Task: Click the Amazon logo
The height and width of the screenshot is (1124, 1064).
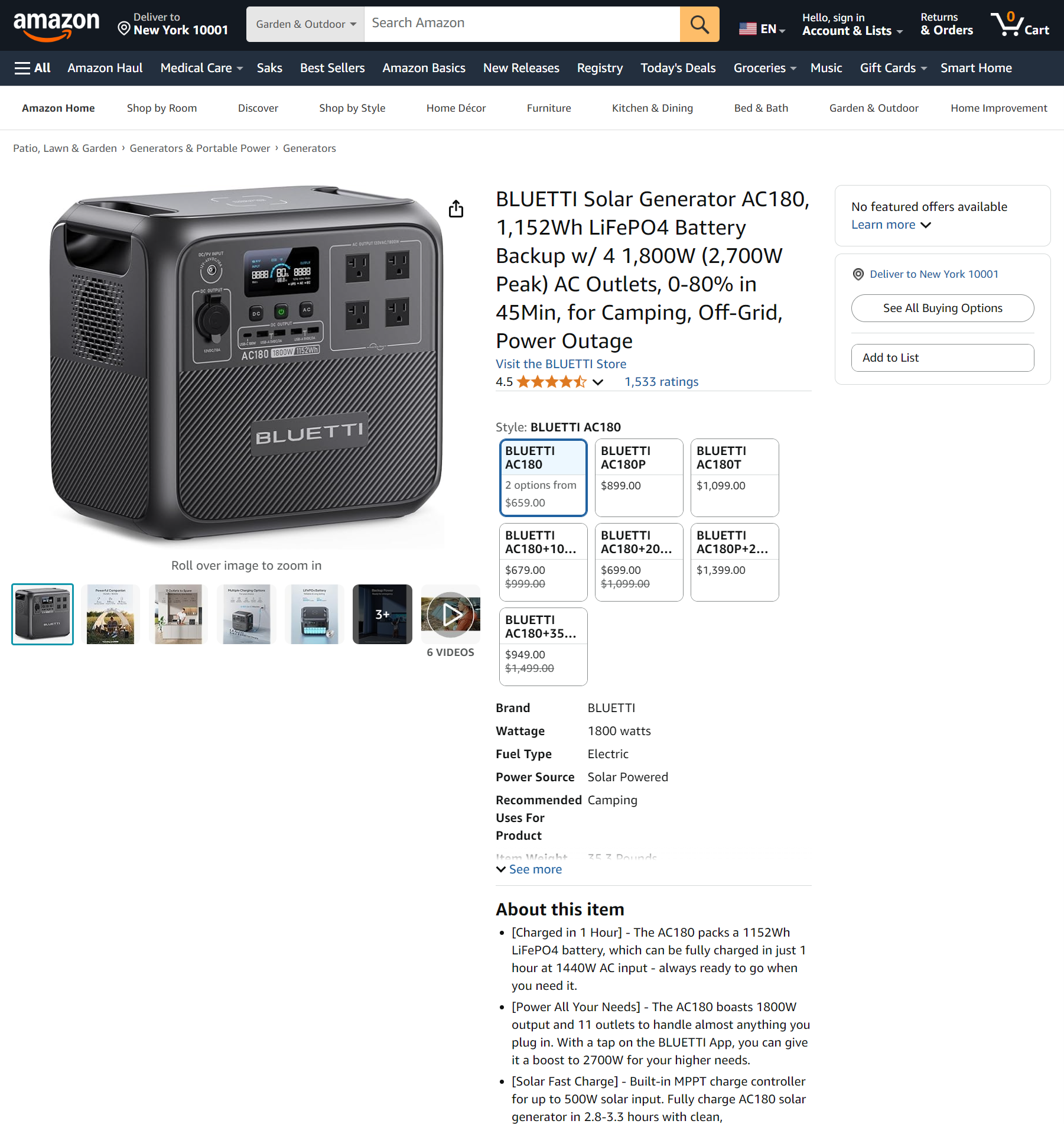Action: (56, 25)
